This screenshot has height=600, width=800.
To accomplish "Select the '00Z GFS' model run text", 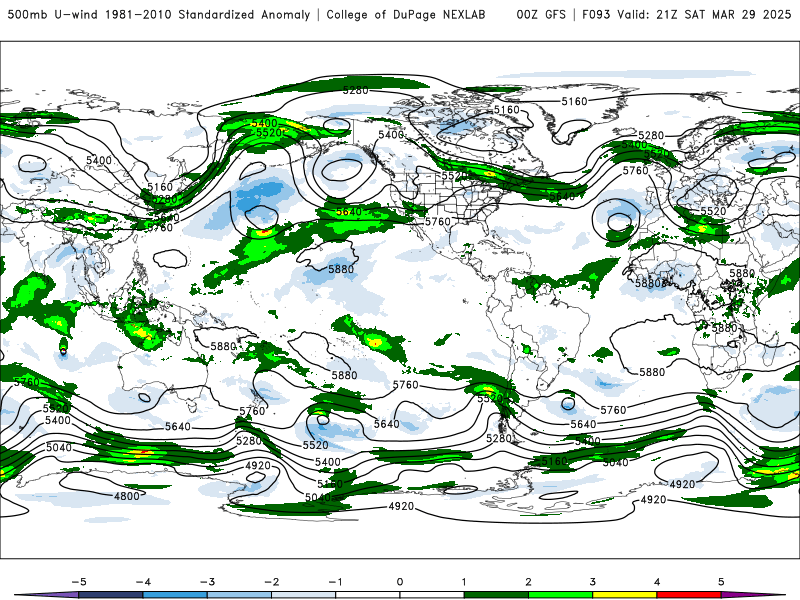I will 541,15.
